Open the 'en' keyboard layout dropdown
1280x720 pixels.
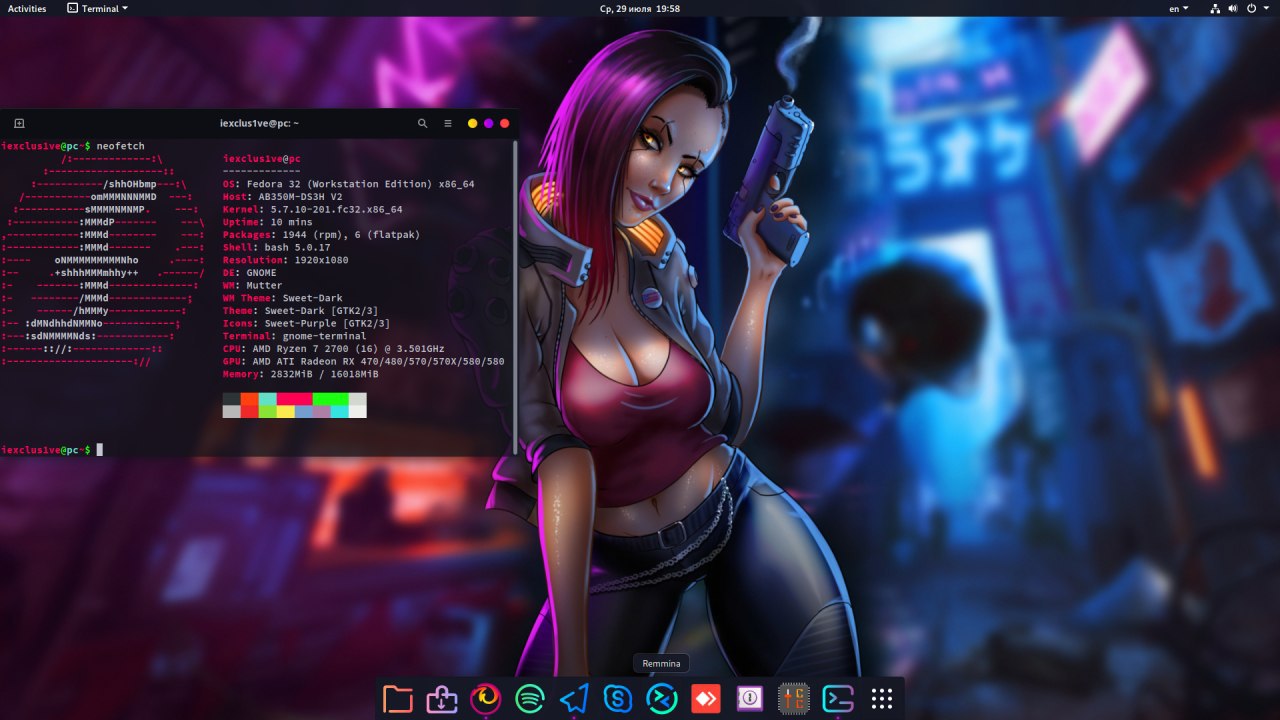click(x=1179, y=8)
